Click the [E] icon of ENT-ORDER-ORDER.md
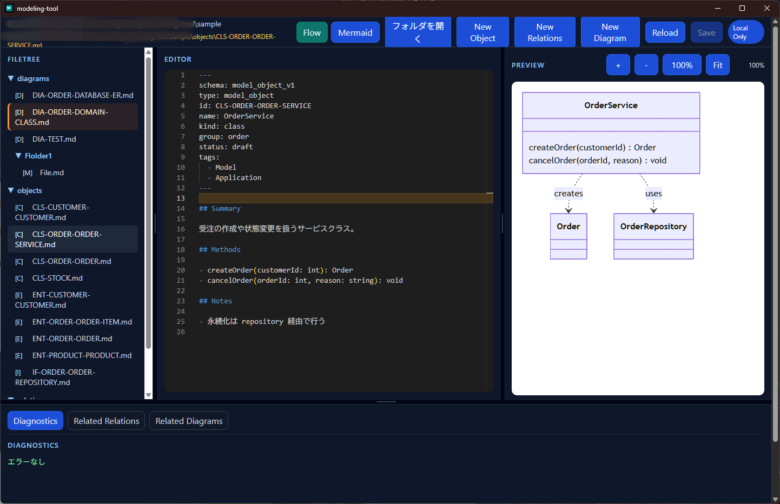Screen dimensions: 780x504 (19, 339)
